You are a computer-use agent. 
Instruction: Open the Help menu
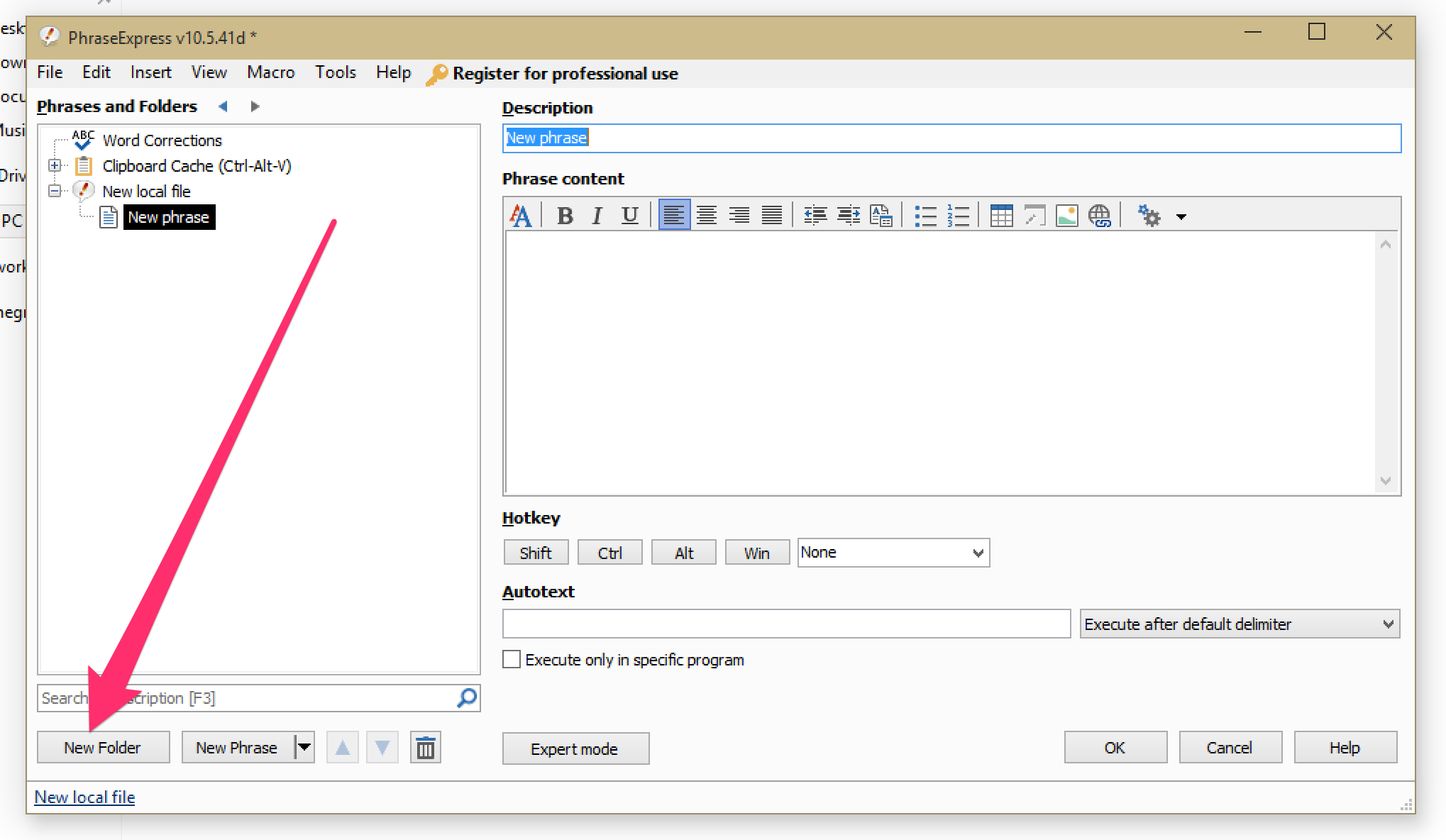(394, 72)
